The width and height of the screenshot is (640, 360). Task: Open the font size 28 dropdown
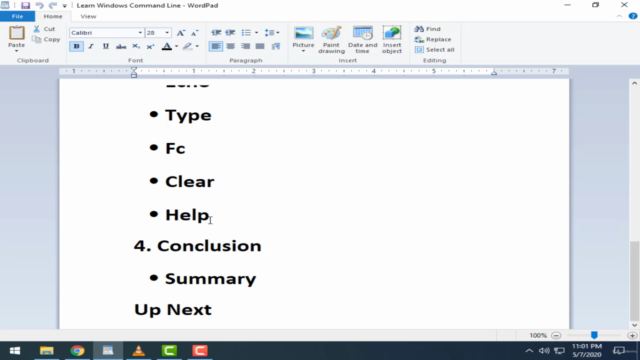click(x=167, y=33)
